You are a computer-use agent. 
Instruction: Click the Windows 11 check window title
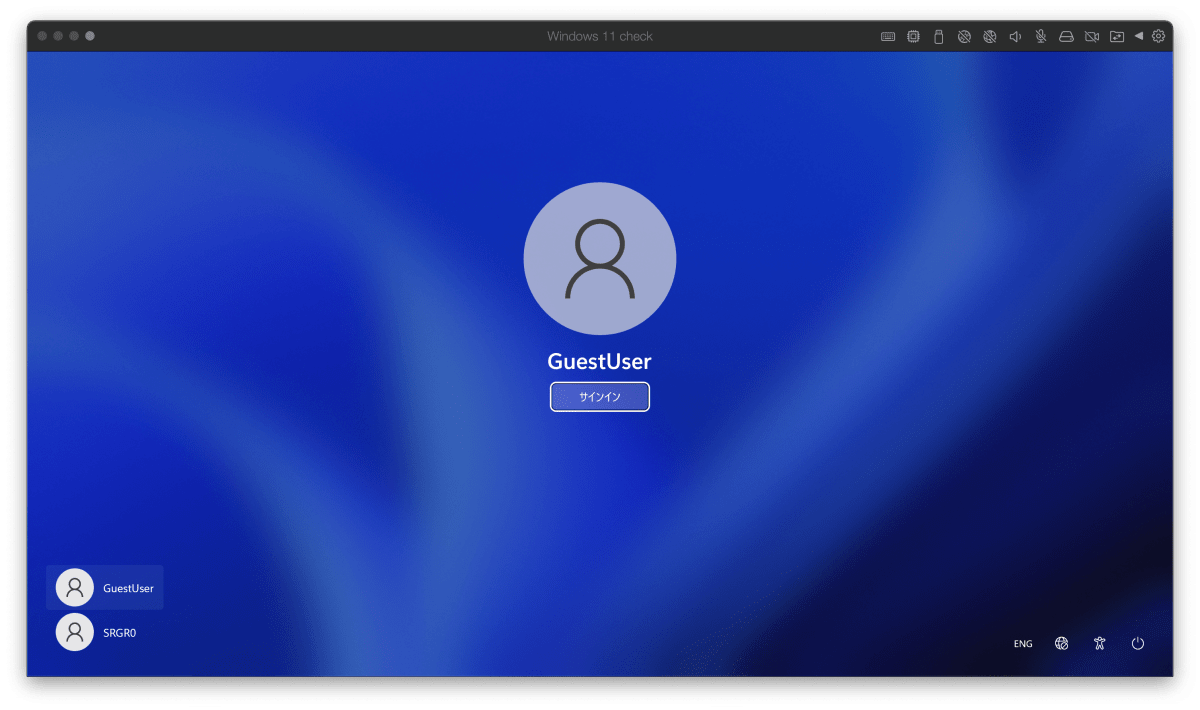[600, 36]
